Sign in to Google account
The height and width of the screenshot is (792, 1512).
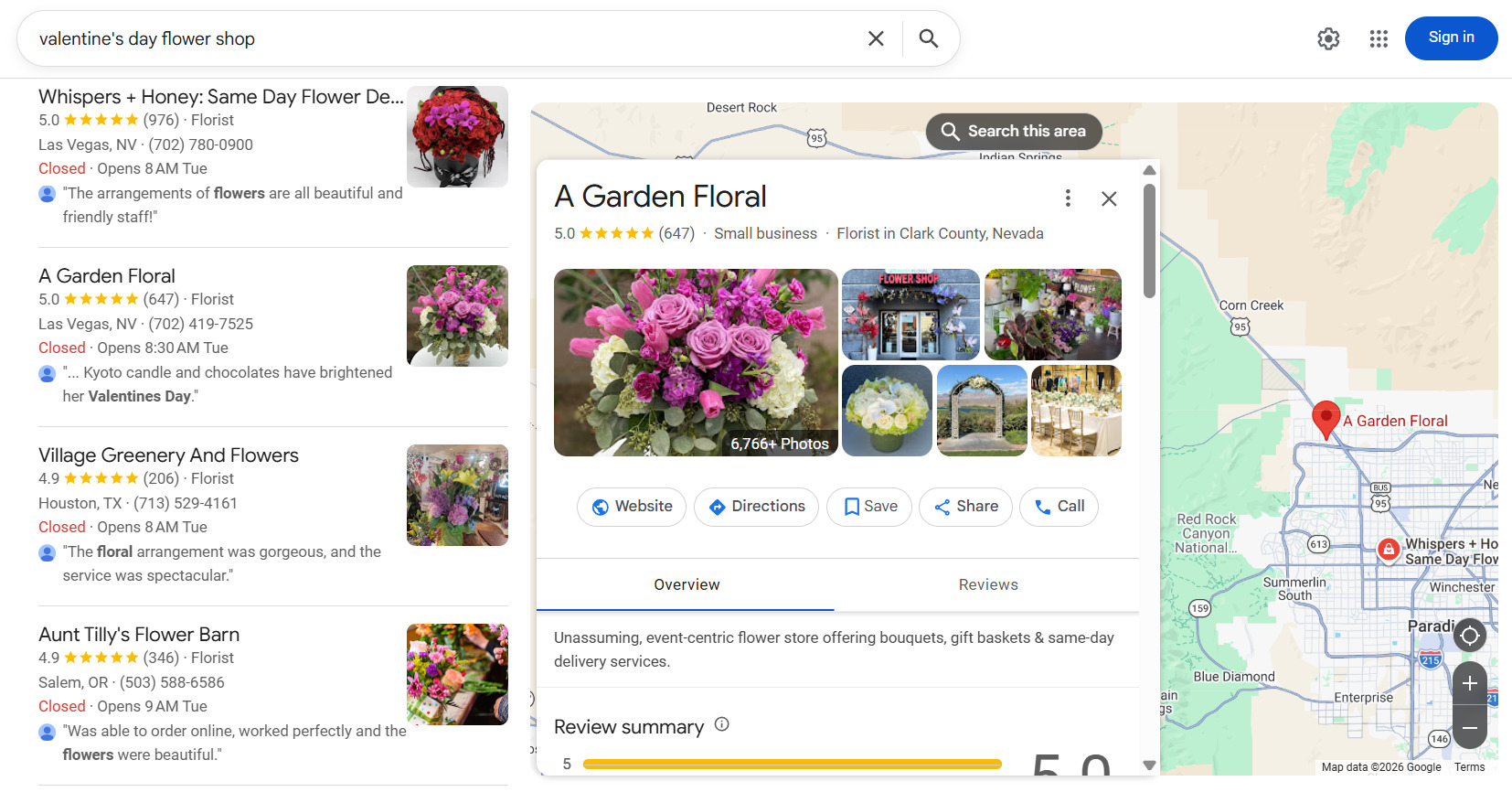(x=1451, y=37)
